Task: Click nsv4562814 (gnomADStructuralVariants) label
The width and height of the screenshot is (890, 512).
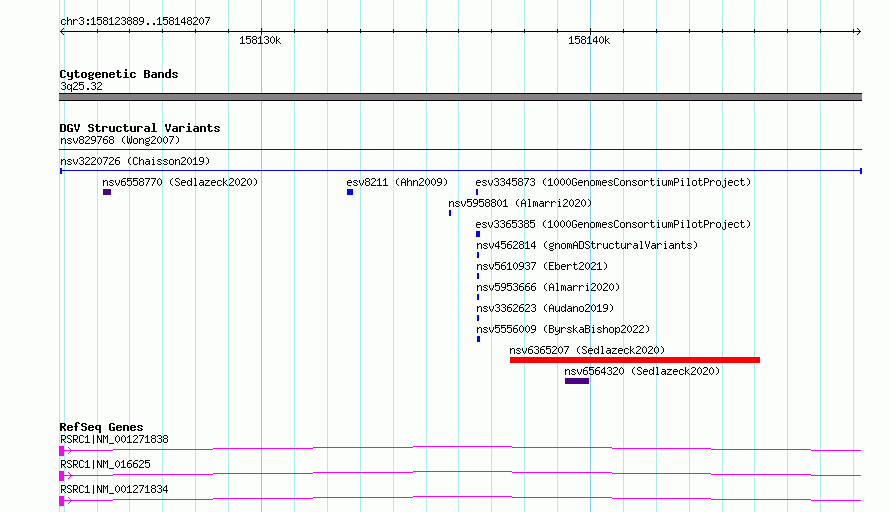Action: [587, 245]
